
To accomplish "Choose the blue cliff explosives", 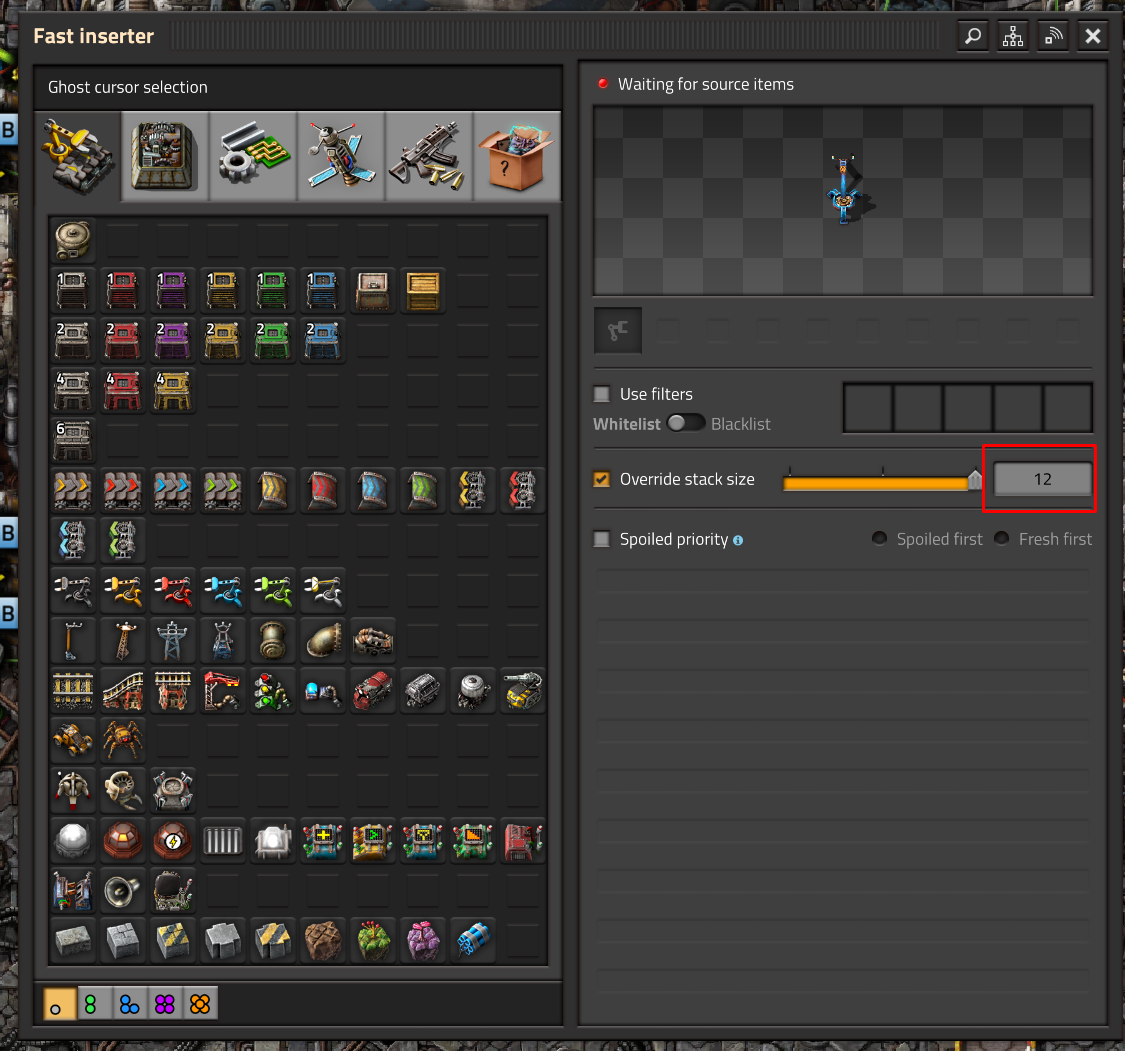I will [x=473, y=941].
